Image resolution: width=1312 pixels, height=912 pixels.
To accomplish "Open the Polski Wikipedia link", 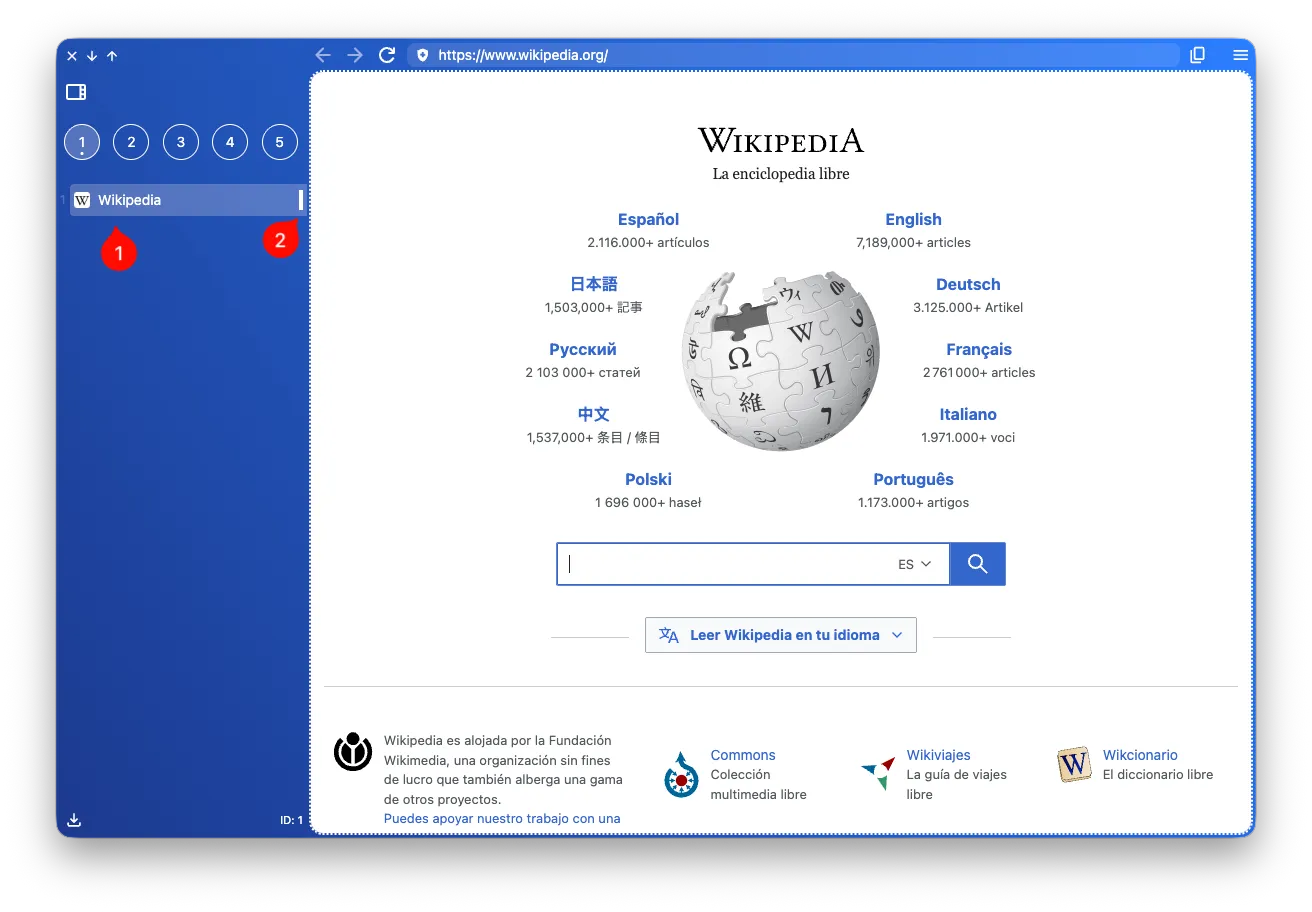I will coord(648,480).
